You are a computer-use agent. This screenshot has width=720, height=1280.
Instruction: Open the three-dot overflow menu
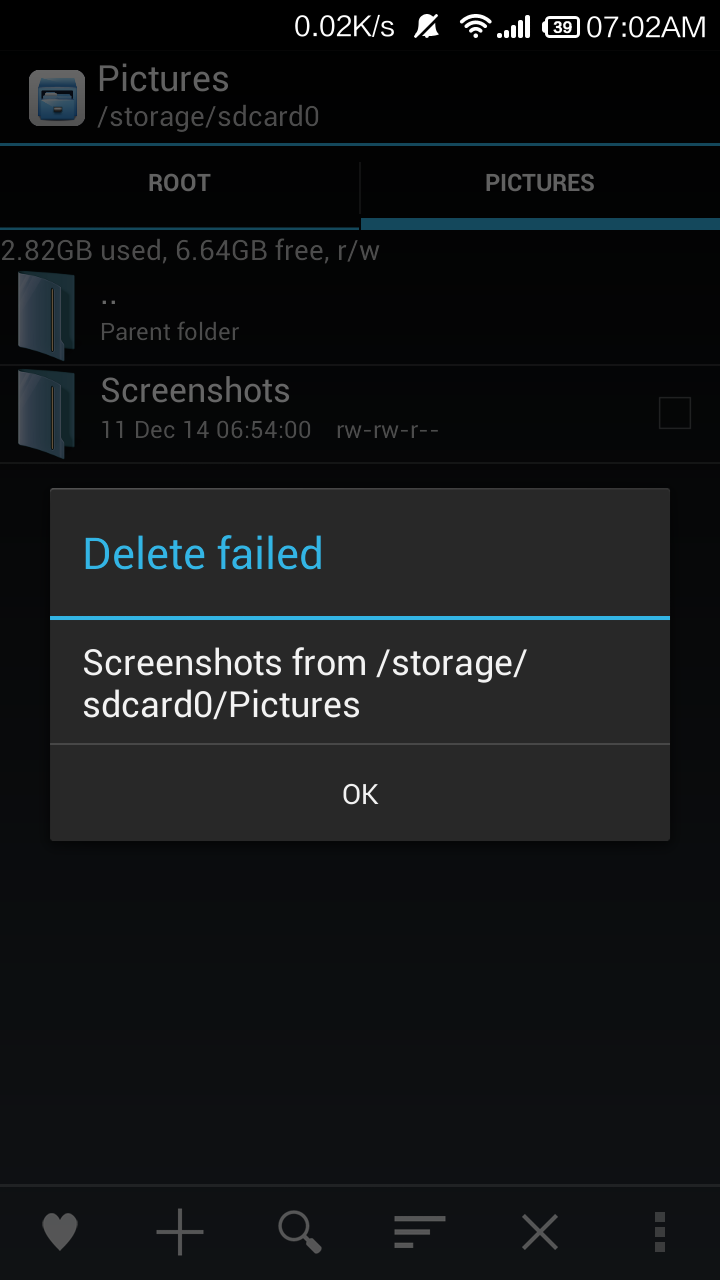click(x=659, y=1232)
